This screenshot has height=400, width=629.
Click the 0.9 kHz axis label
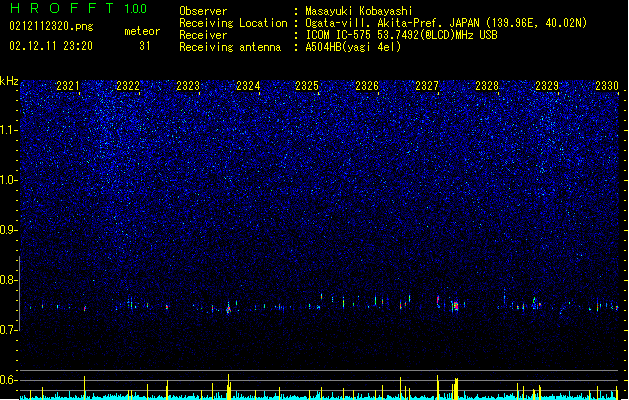(8, 230)
